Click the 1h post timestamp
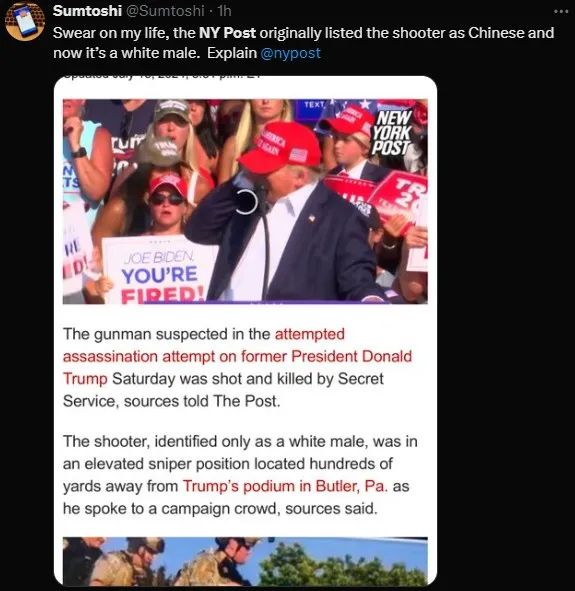Image resolution: width=575 pixels, height=591 pixels. 224,11
